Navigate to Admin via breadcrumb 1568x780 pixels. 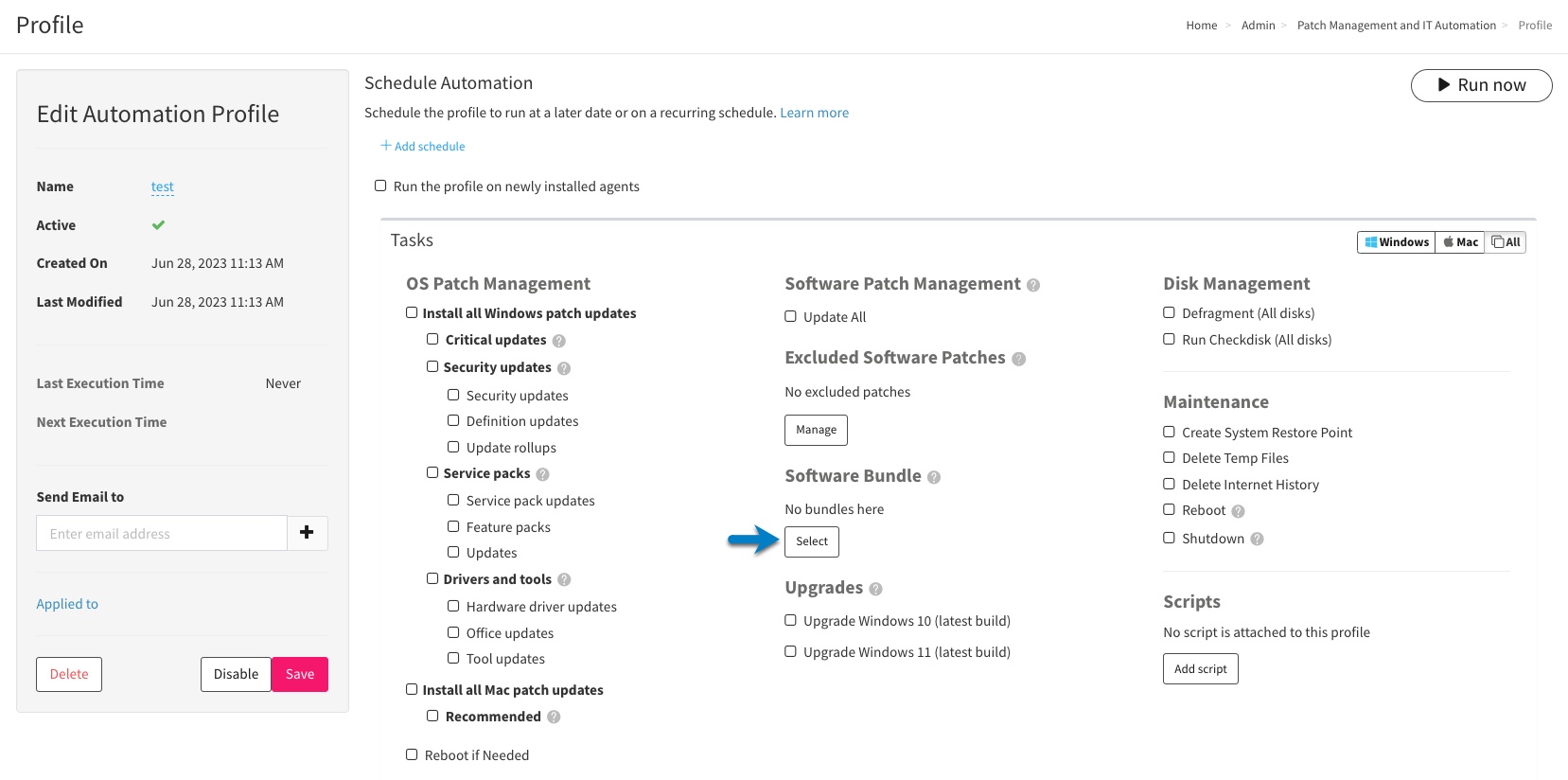(x=1258, y=25)
